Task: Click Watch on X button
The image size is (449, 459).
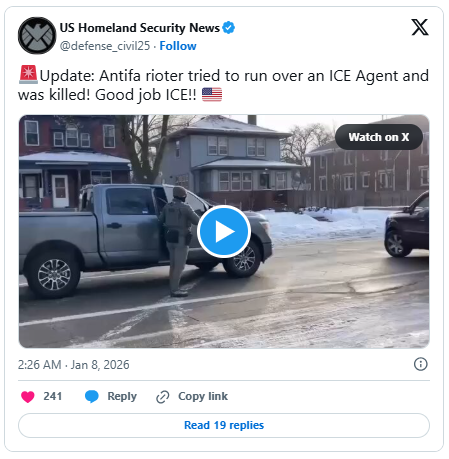Action: (x=379, y=137)
